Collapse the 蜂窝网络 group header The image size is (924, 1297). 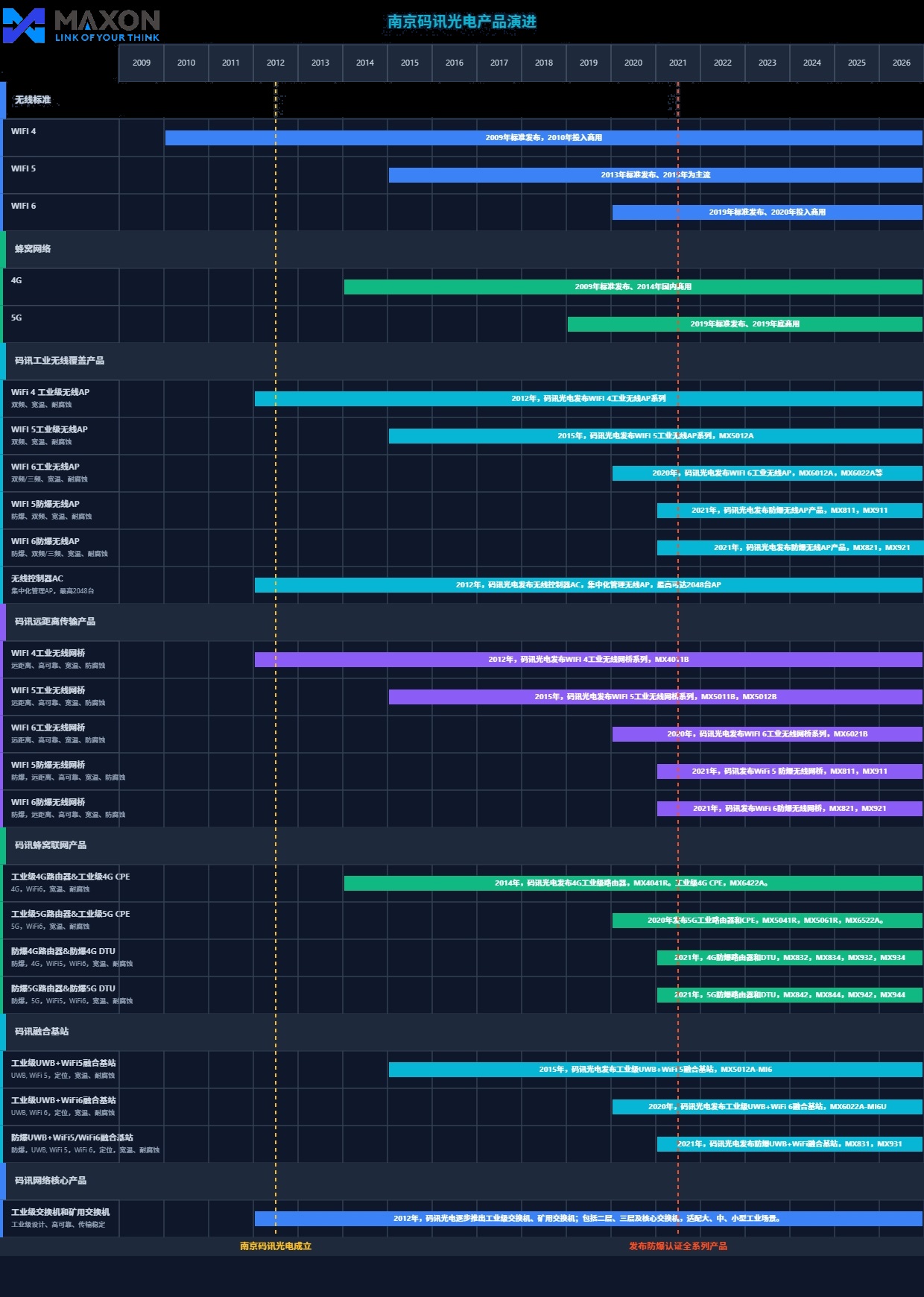(x=33, y=249)
